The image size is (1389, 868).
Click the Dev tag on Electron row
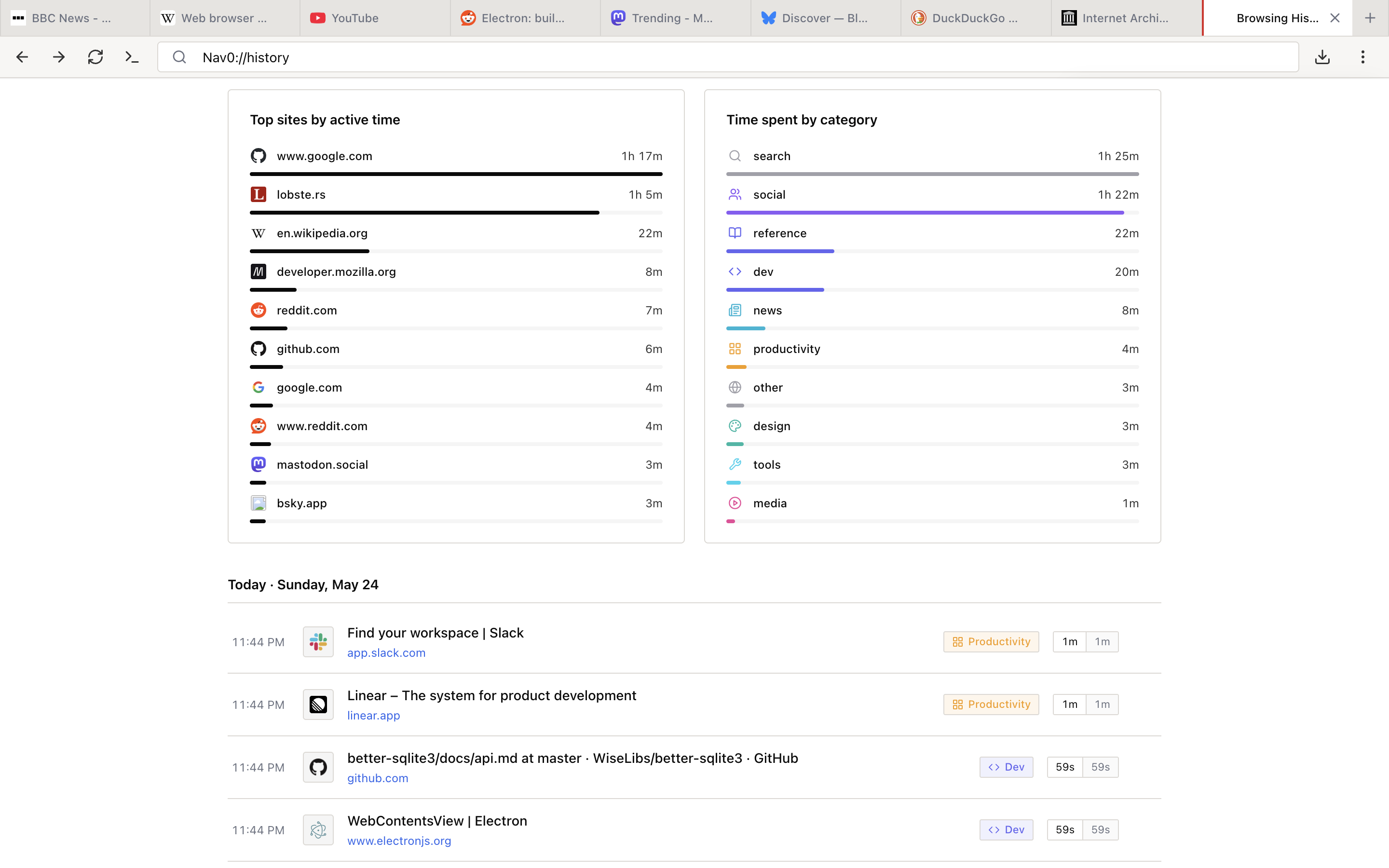pos(1006,829)
